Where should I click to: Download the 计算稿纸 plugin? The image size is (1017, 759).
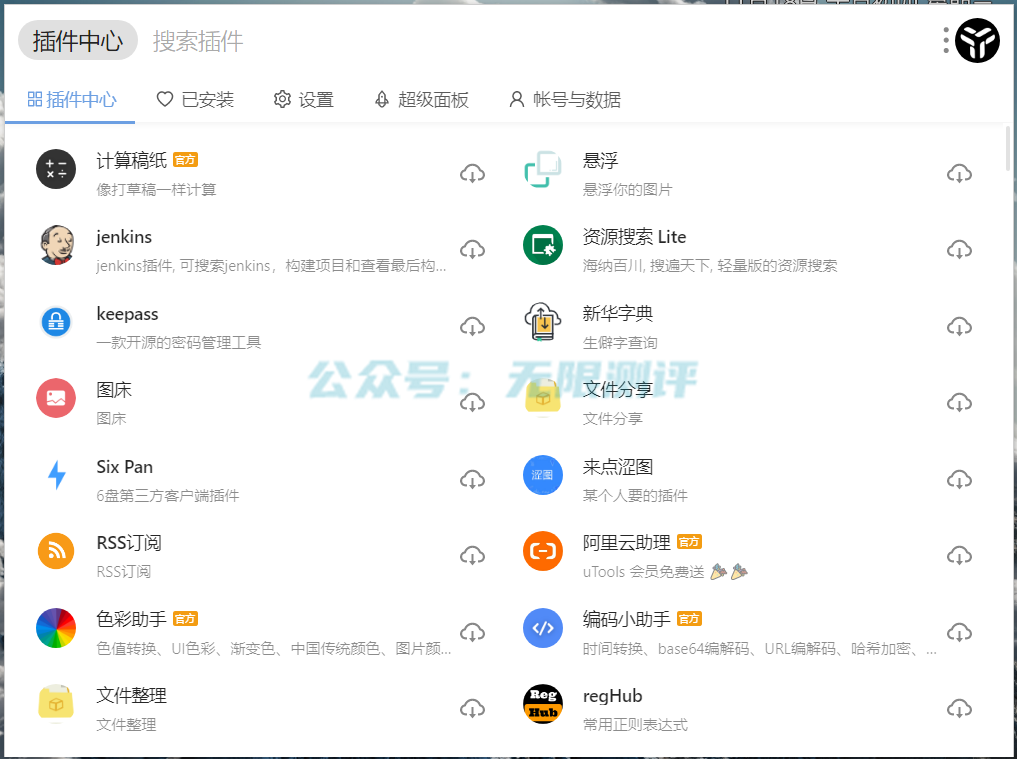(472, 174)
